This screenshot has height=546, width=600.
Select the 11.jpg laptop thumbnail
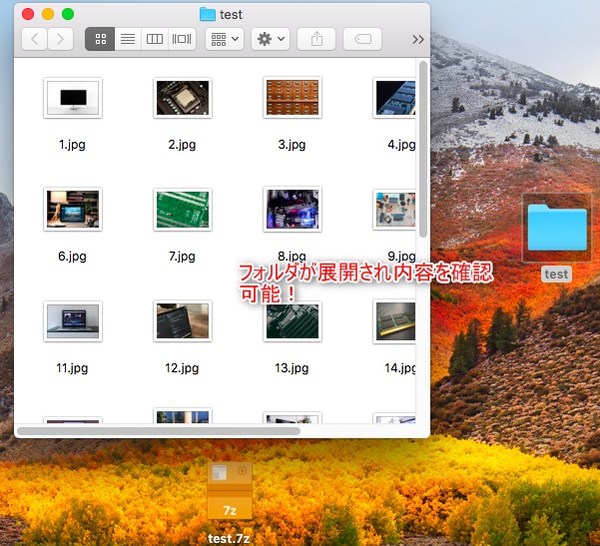click(x=73, y=321)
